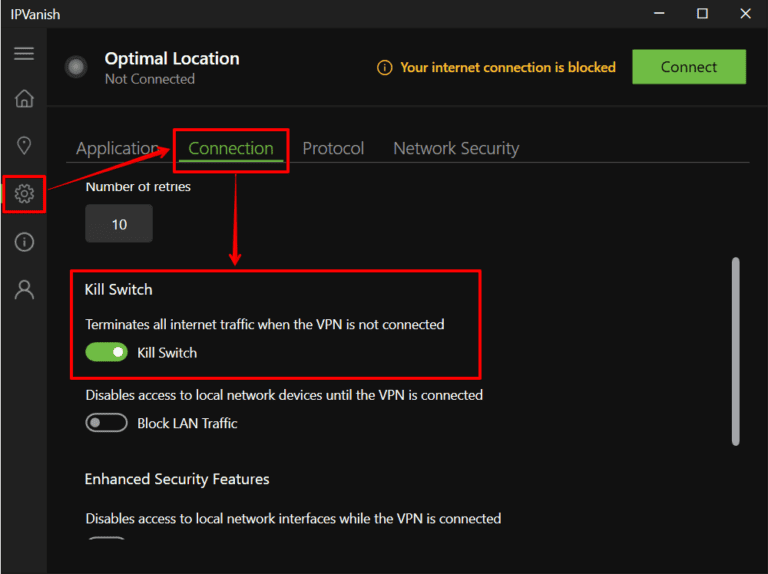Click the Optimal Location title
The image size is (768, 574).
tap(172, 58)
